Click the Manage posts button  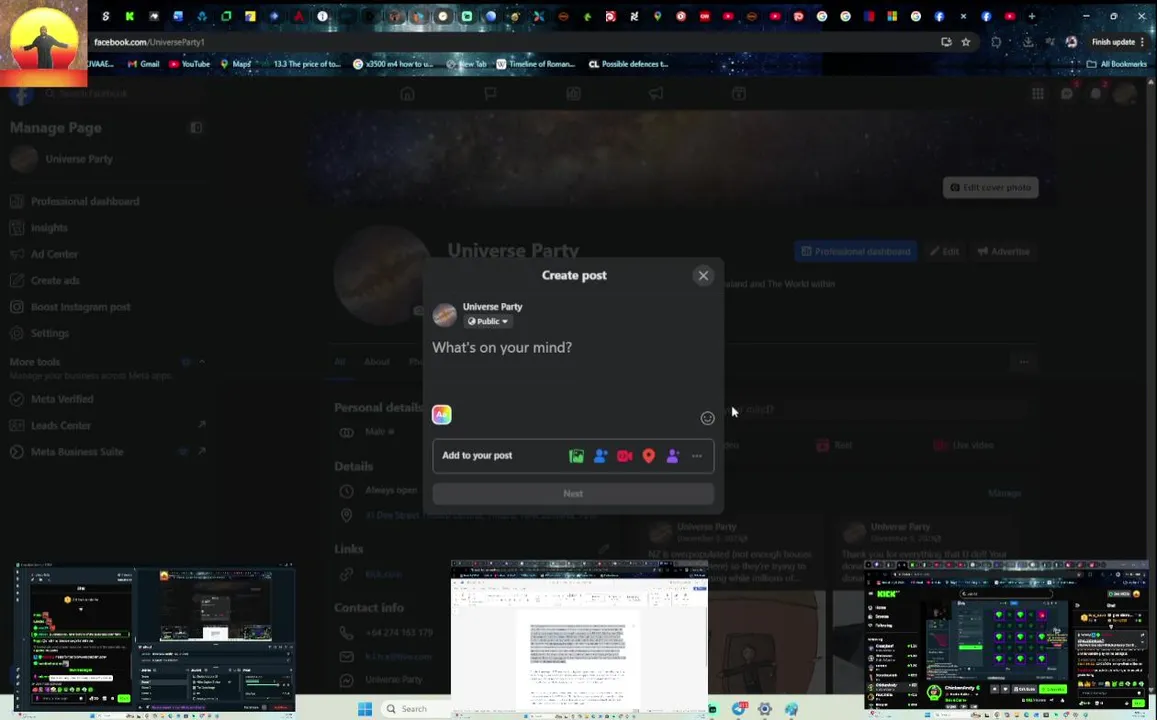click(x=1004, y=493)
